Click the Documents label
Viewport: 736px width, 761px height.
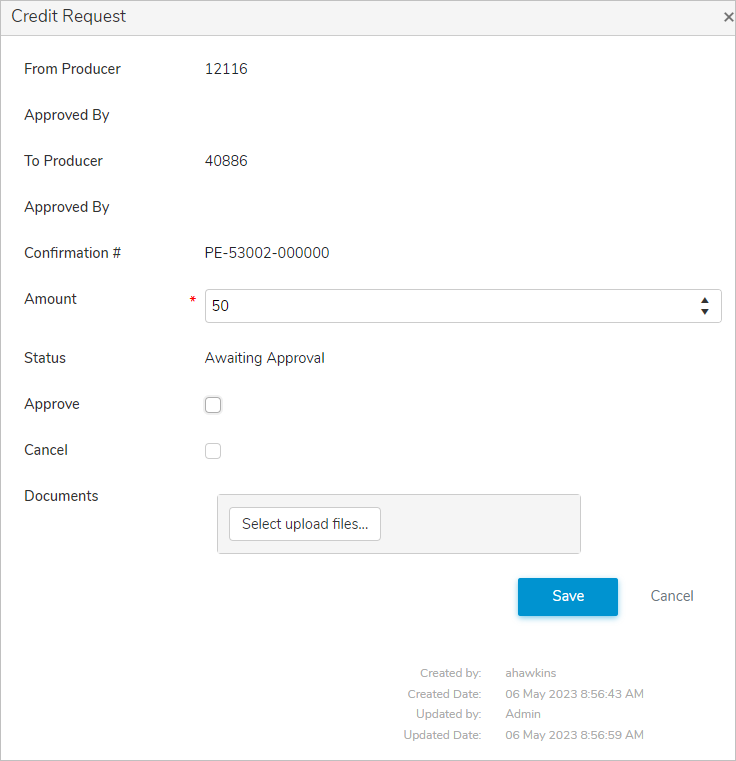pos(61,496)
